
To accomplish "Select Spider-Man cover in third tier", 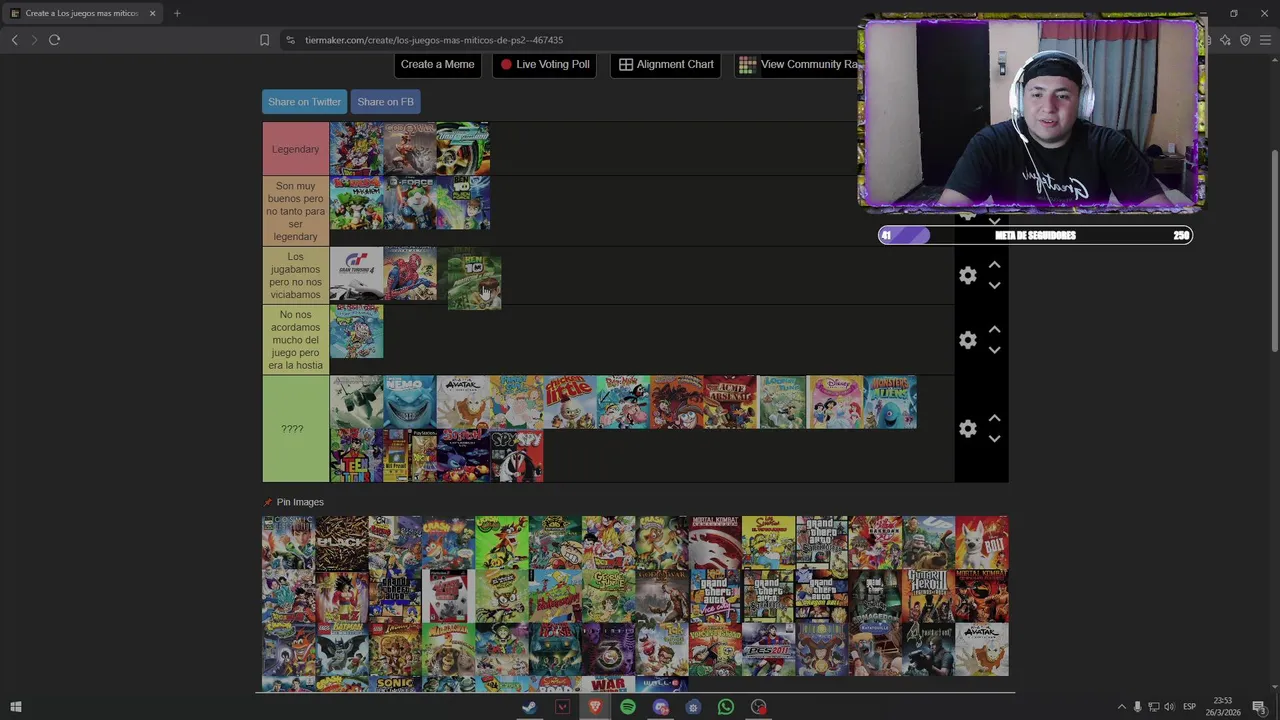I will point(410,274).
